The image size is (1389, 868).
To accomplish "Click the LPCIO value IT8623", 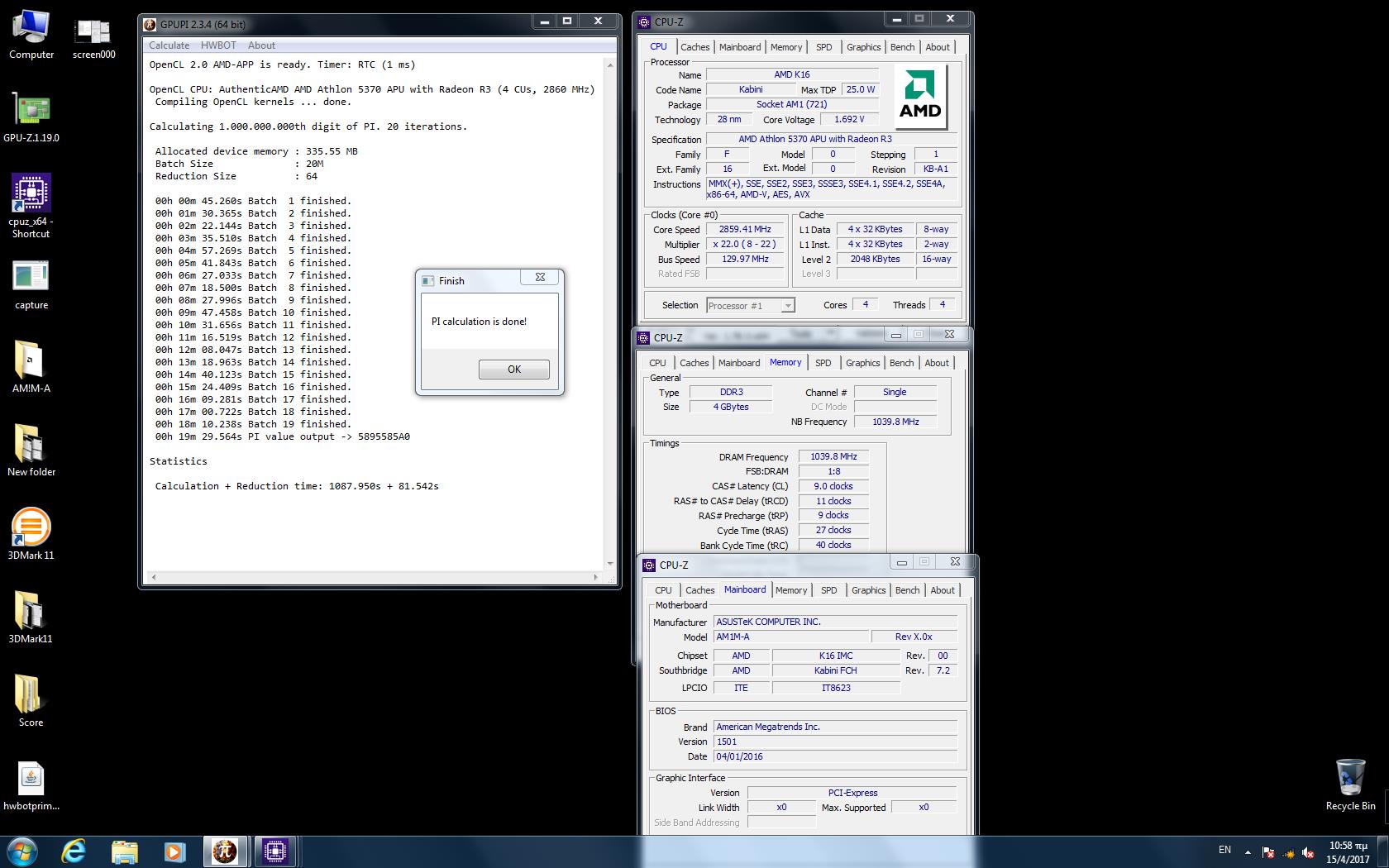I will 836,688.
